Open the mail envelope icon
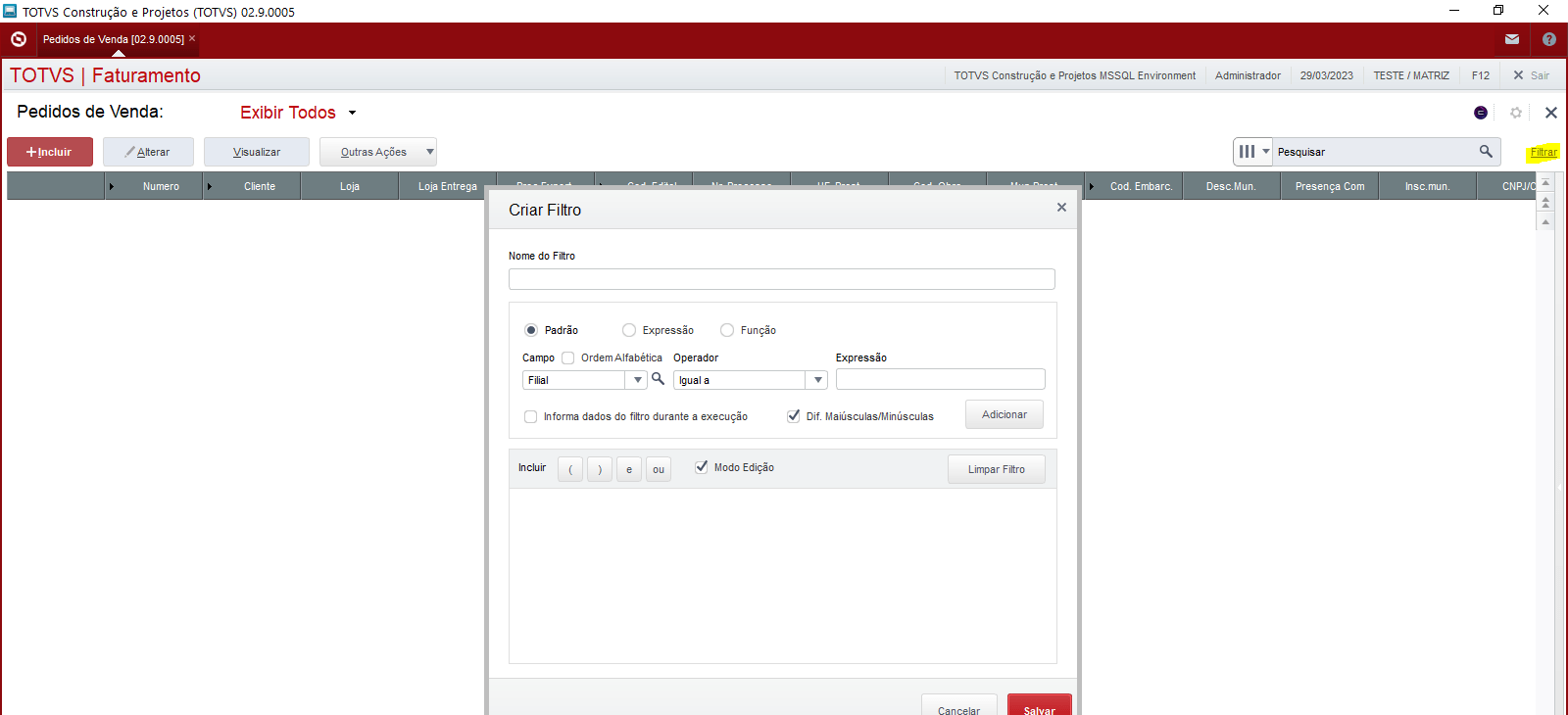The width and height of the screenshot is (1568, 715). pyautogui.click(x=1512, y=39)
